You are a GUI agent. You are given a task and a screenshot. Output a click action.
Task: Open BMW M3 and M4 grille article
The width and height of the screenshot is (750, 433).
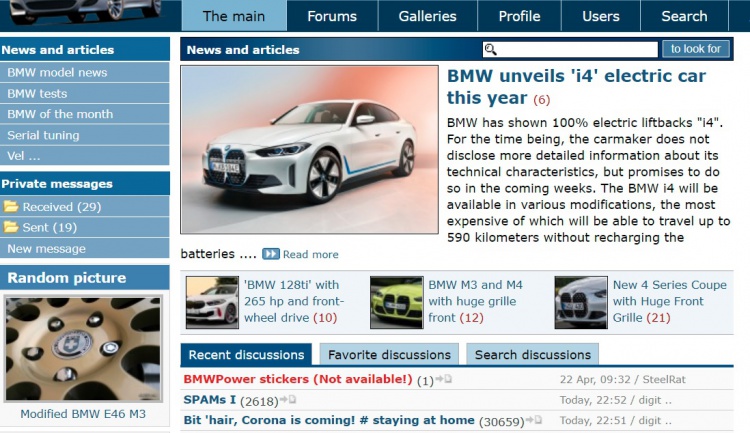[x=475, y=301]
